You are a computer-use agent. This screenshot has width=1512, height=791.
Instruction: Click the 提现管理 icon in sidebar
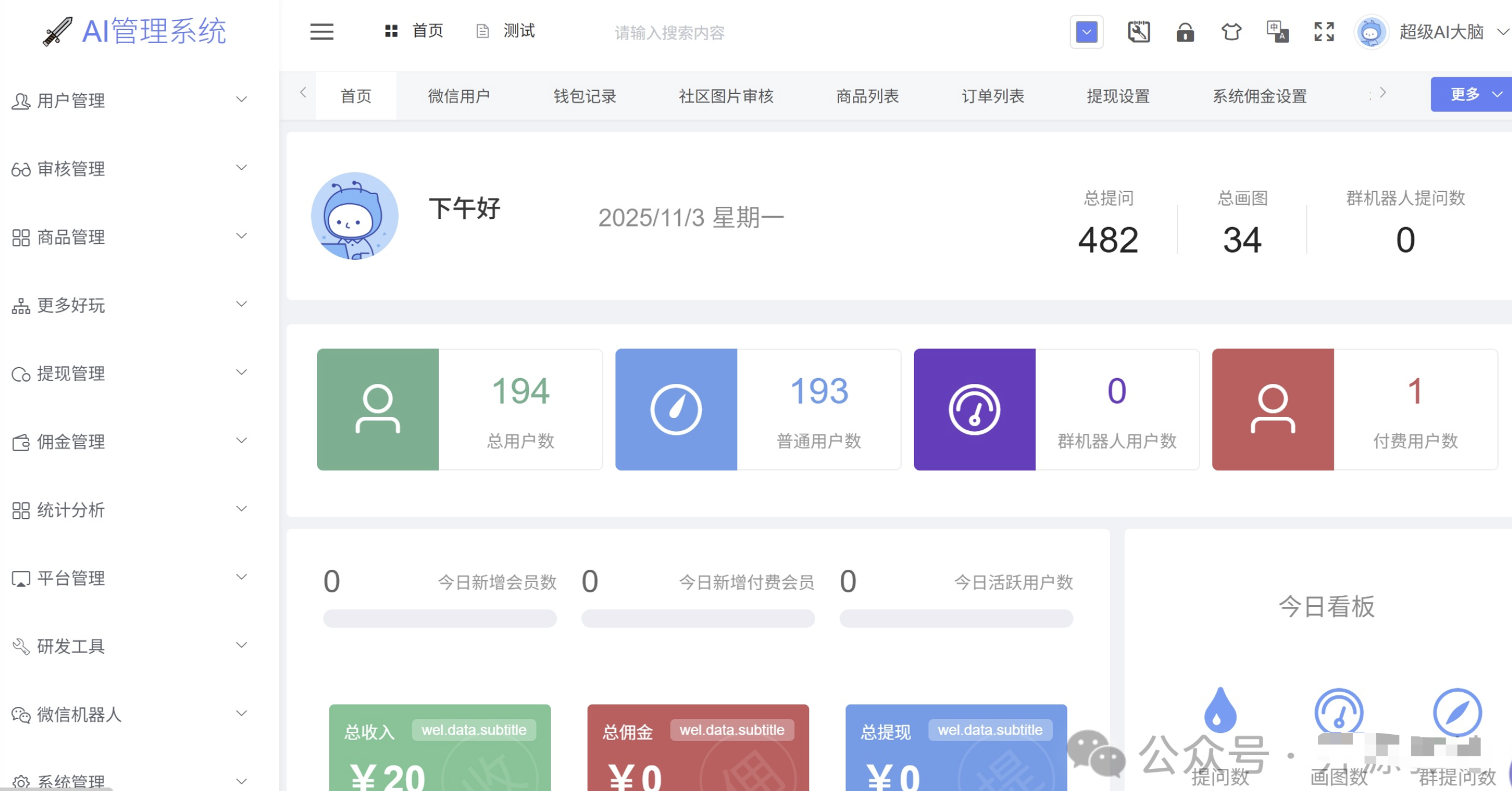(x=21, y=374)
